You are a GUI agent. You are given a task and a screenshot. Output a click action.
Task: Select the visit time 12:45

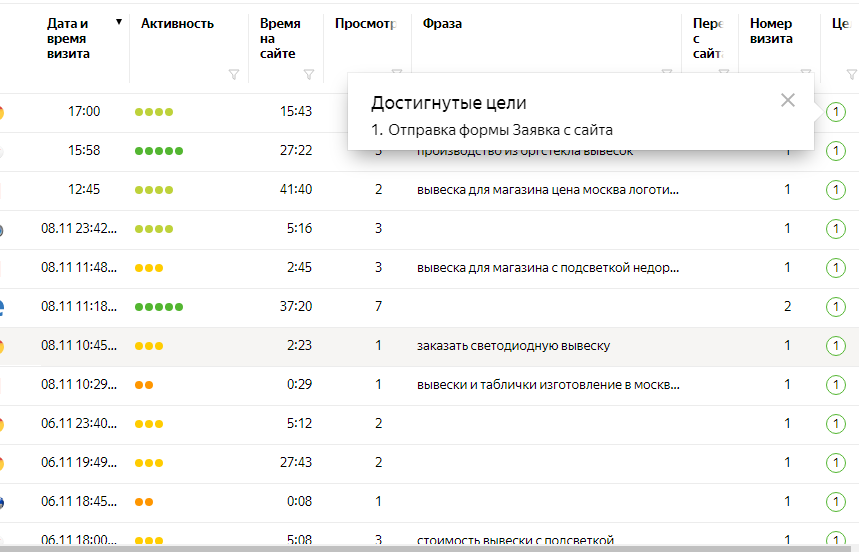pos(84,189)
